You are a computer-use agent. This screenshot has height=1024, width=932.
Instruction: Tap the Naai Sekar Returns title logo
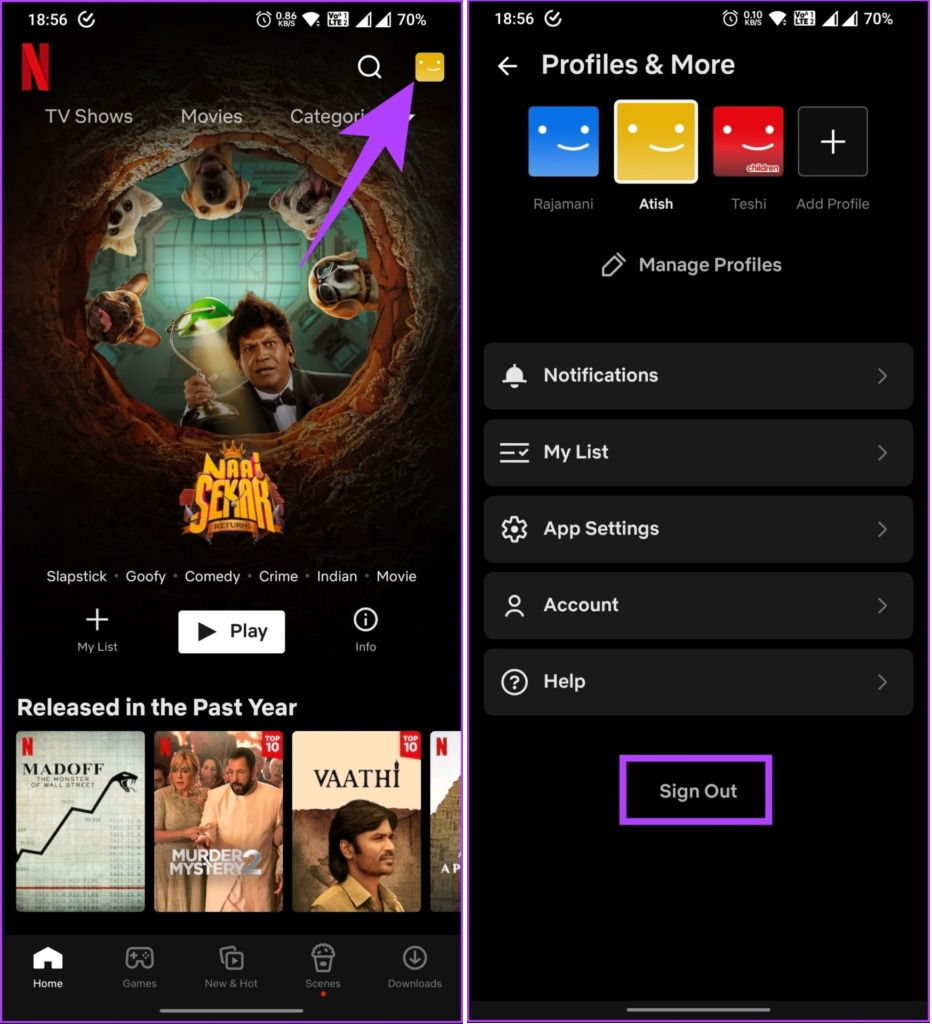pos(232,492)
